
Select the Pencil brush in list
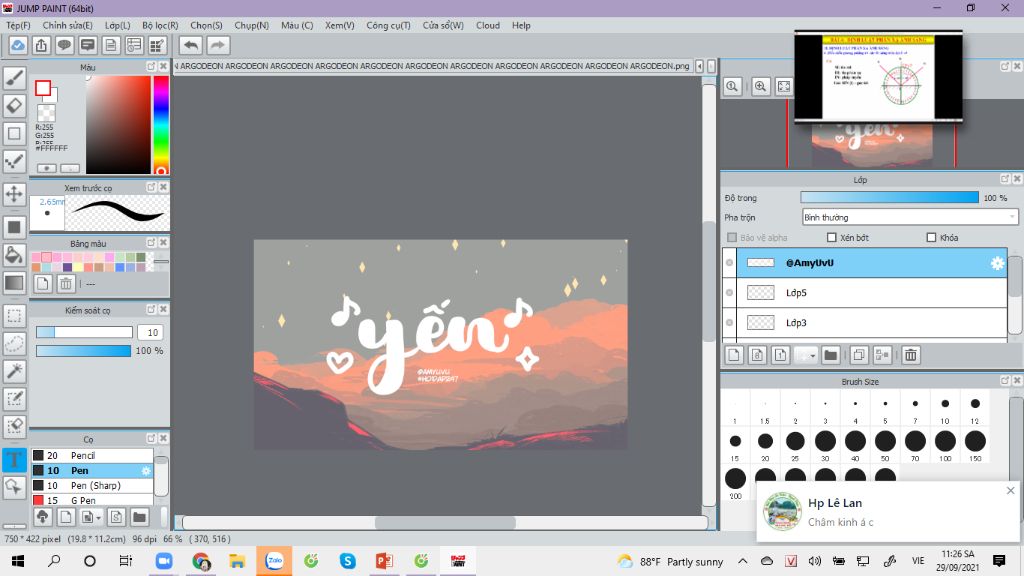tap(92, 455)
